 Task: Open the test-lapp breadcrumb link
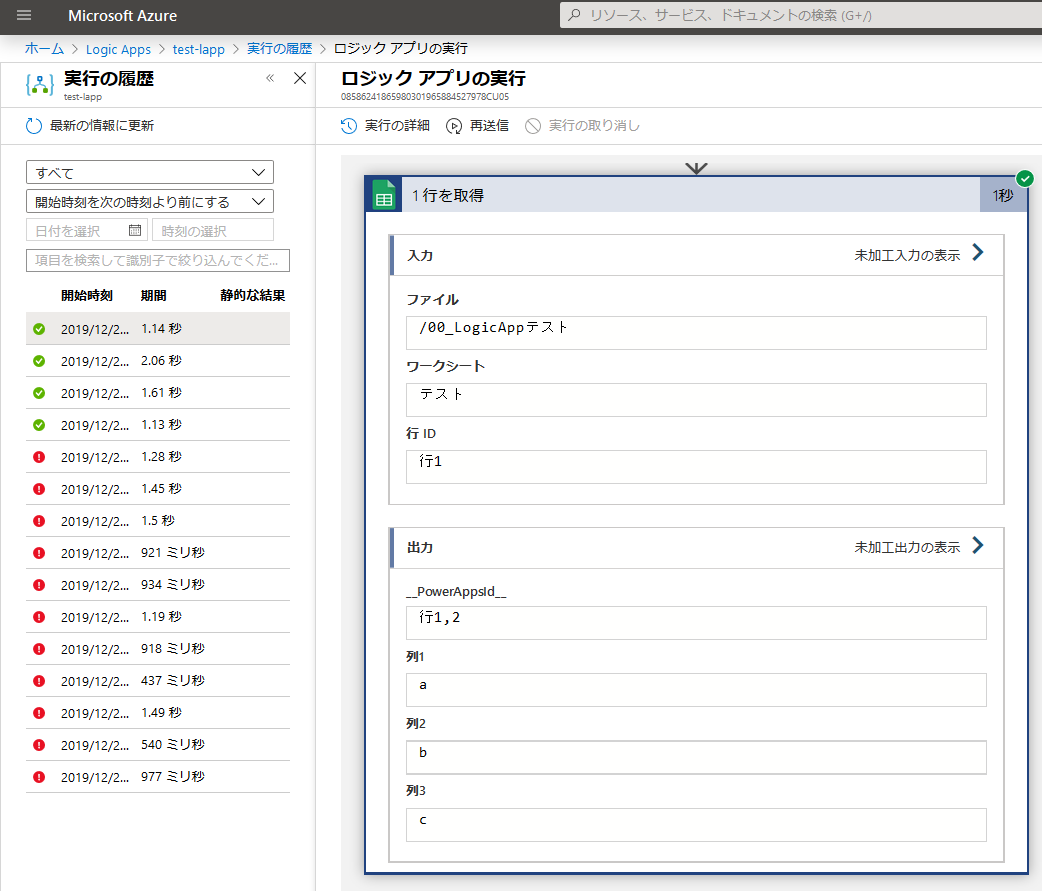(x=199, y=49)
